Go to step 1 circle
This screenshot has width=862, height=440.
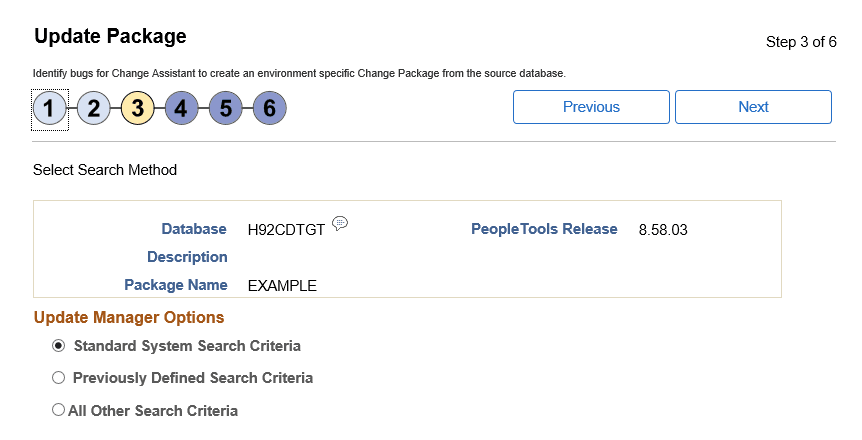point(50,108)
